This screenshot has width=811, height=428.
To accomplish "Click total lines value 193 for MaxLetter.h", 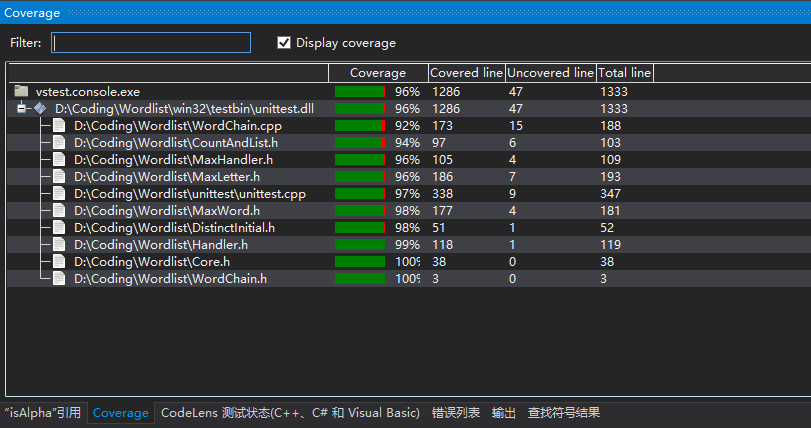I will [x=610, y=177].
